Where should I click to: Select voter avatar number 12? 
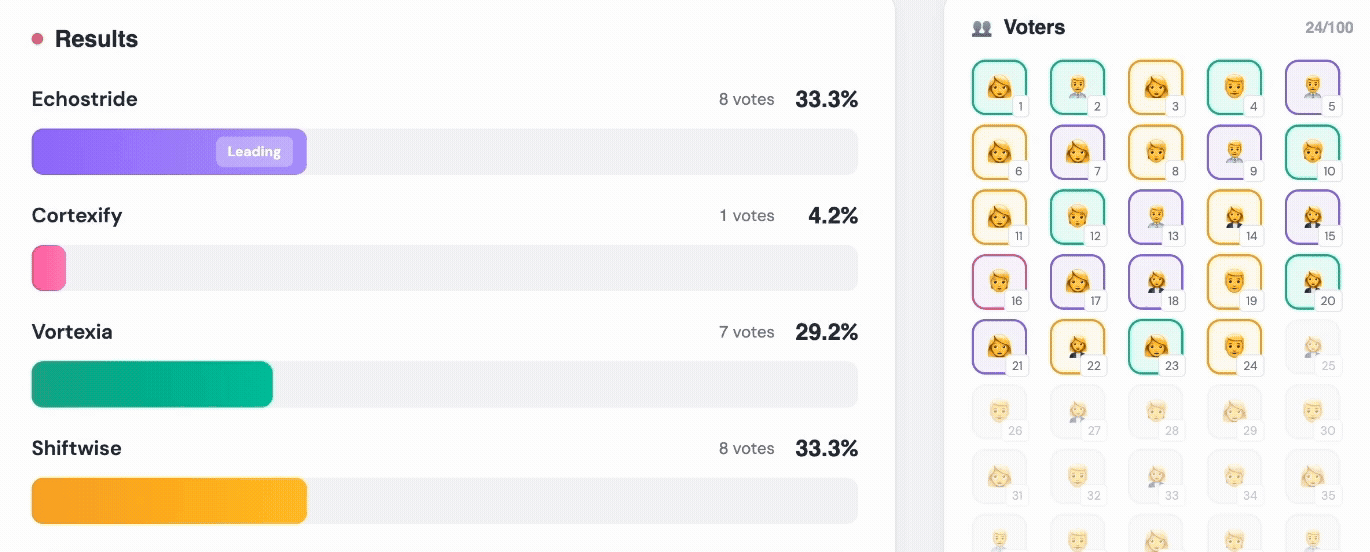click(x=1077, y=217)
